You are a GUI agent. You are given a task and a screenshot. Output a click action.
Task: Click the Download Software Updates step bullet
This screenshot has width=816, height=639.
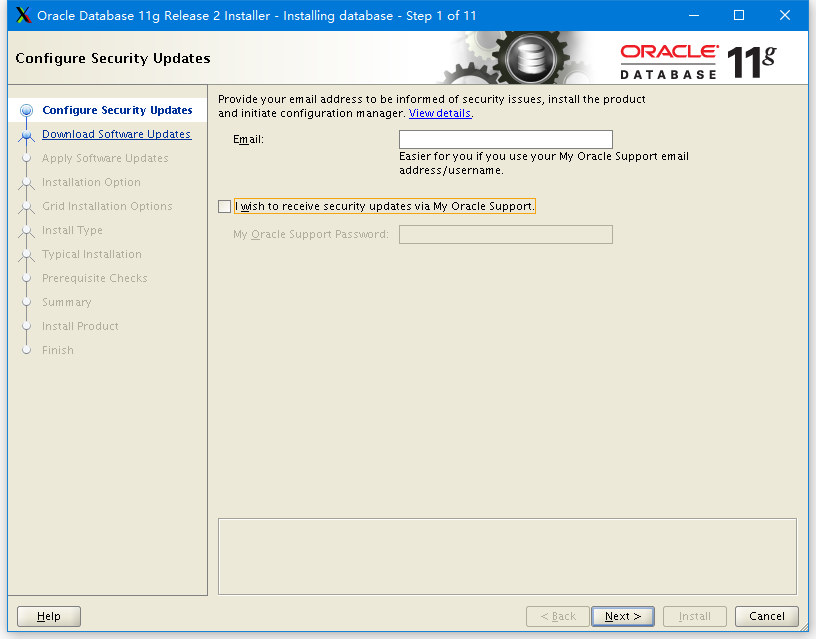(x=26, y=135)
